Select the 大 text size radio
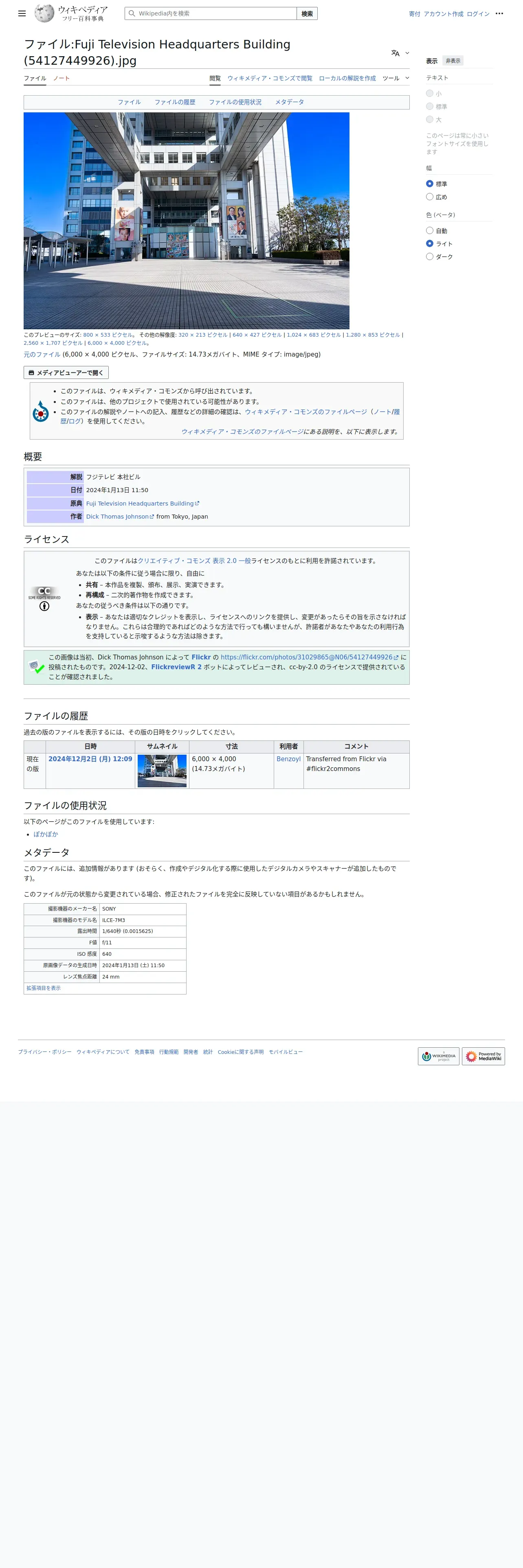 (430, 119)
